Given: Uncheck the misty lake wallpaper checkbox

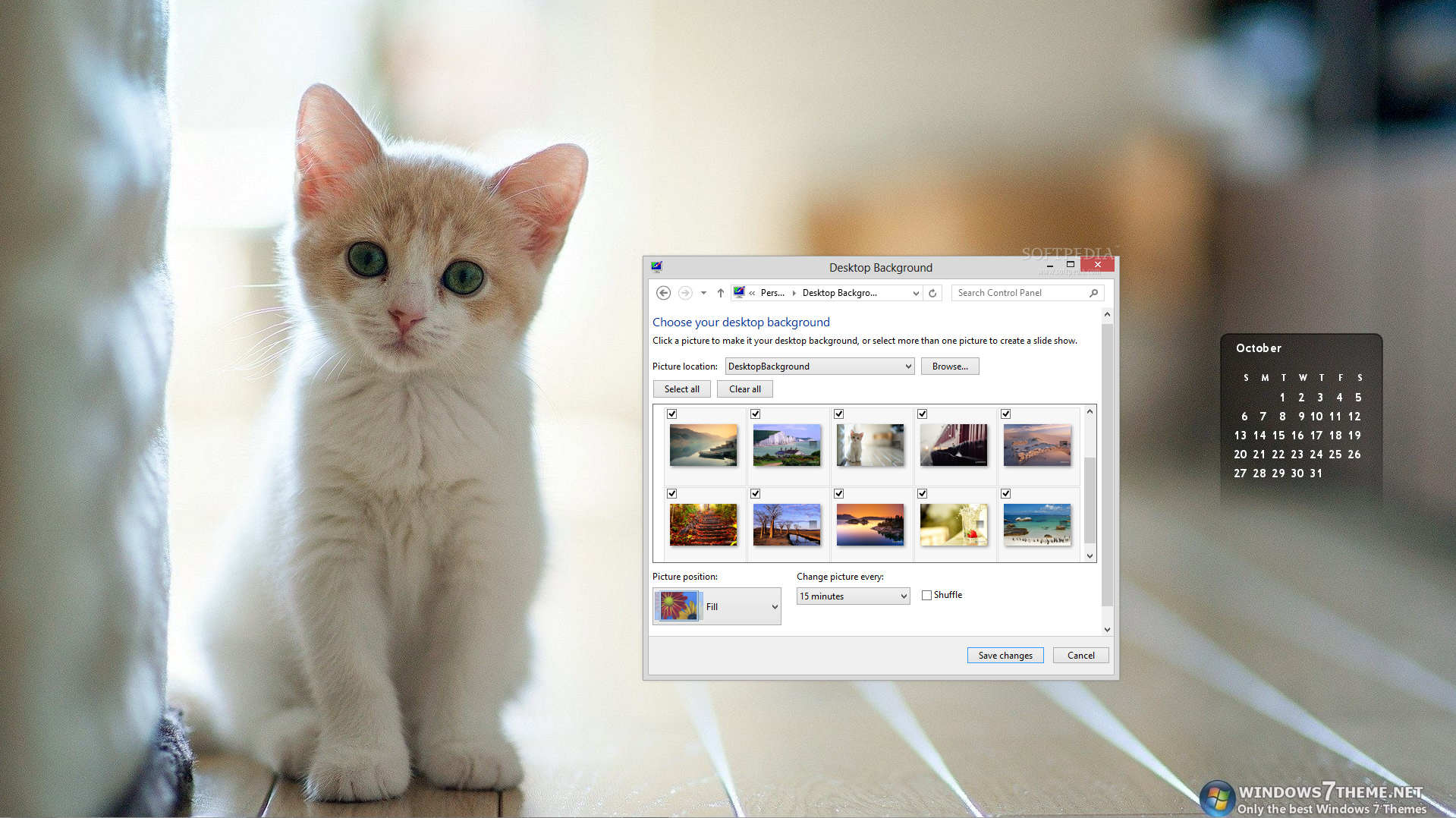Looking at the screenshot, I should point(672,414).
